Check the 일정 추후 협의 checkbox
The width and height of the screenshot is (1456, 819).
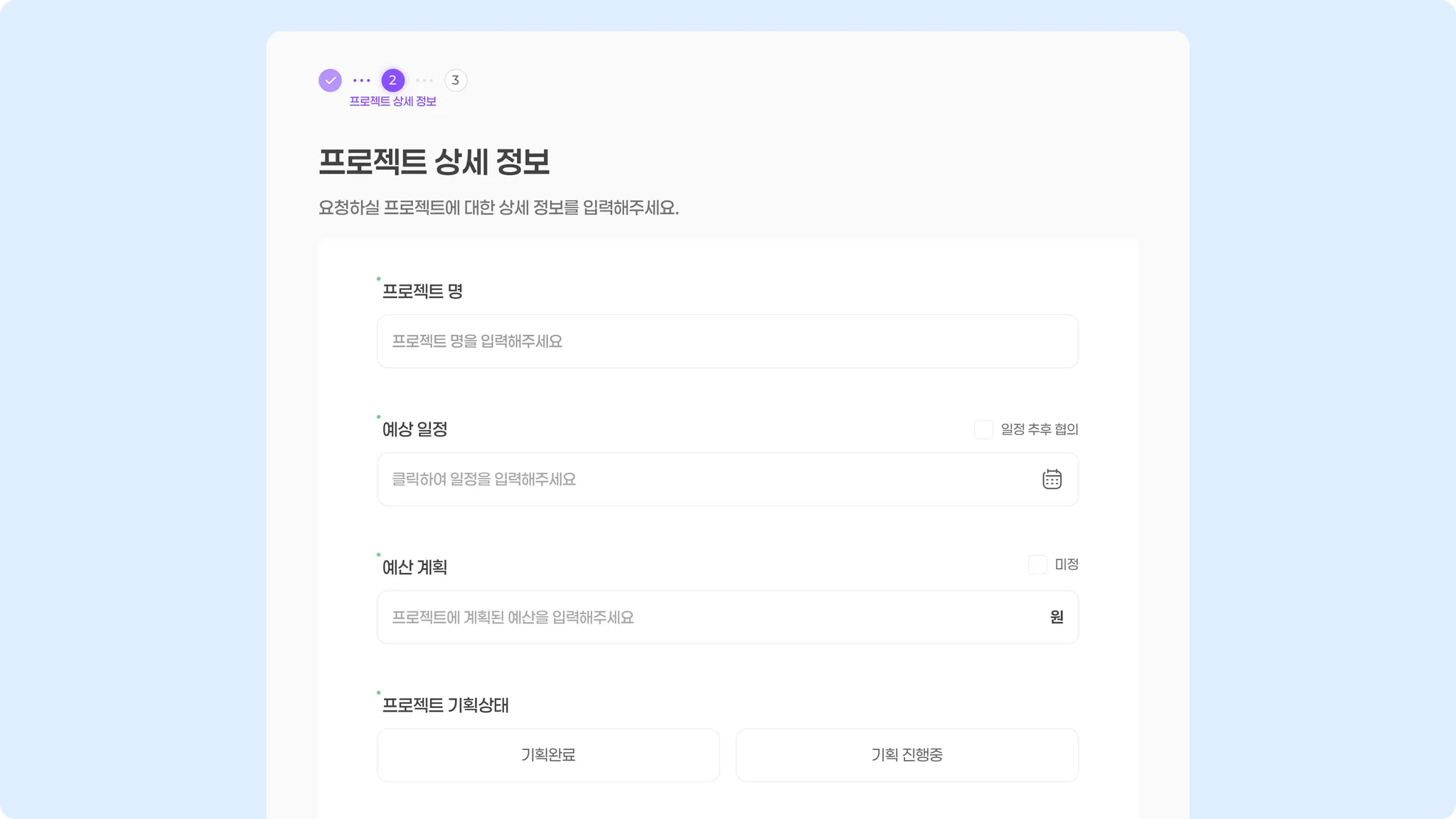click(x=983, y=429)
